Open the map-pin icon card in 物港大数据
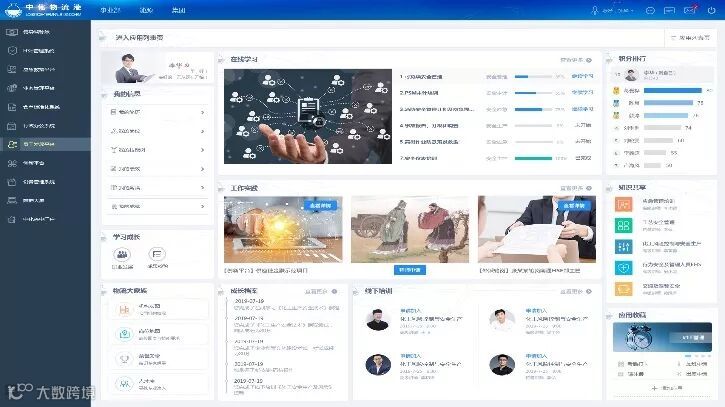Screen dimensions: 725x407 (159, 334)
